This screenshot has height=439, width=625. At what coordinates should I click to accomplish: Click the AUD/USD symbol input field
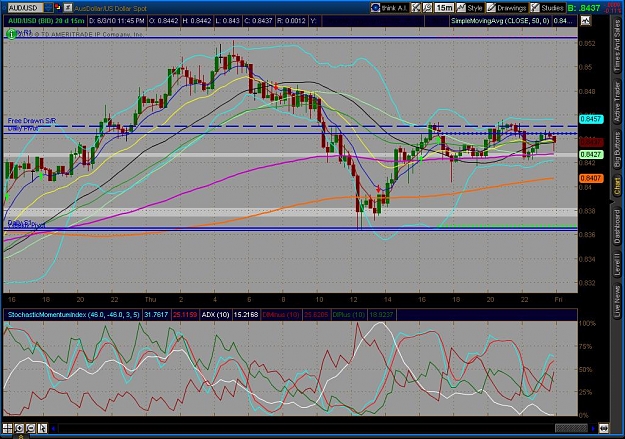(x=25, y=8)
